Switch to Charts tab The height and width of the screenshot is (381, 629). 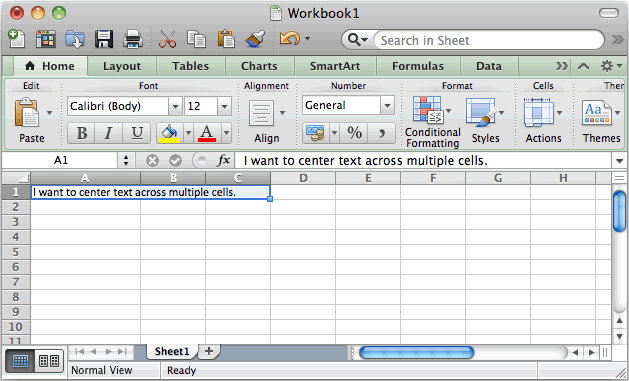[x=259, y=66]
